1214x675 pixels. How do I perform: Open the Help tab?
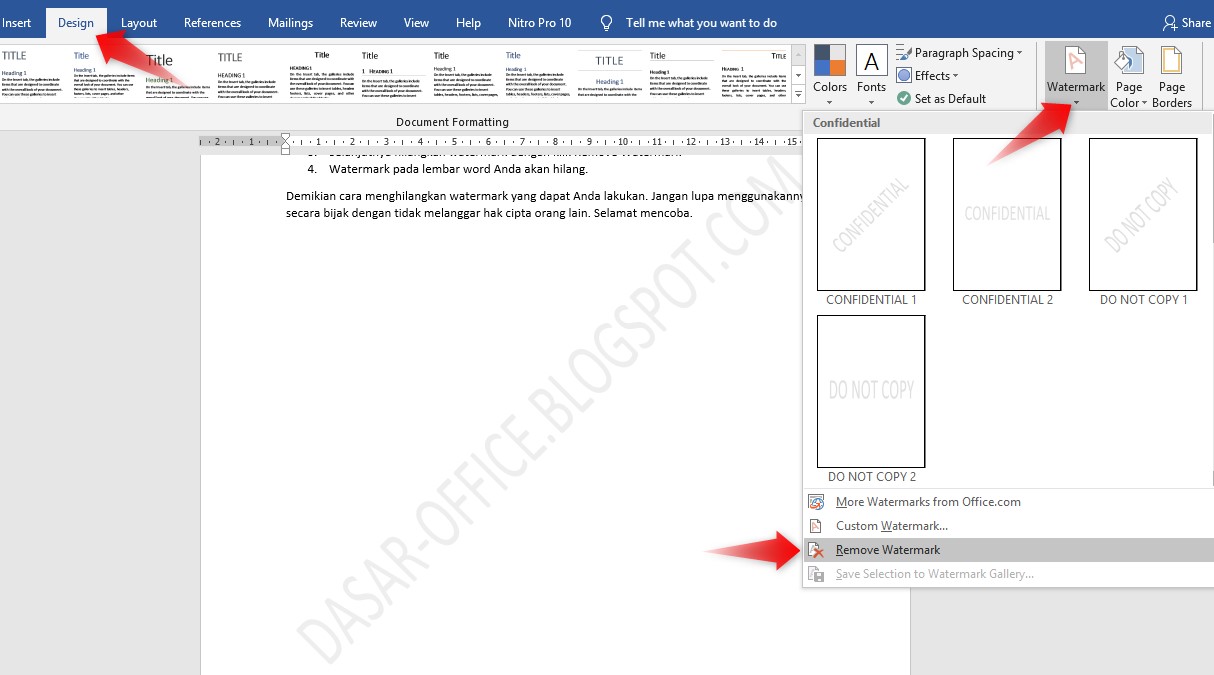pyautogui.click(x=468, y=22)
